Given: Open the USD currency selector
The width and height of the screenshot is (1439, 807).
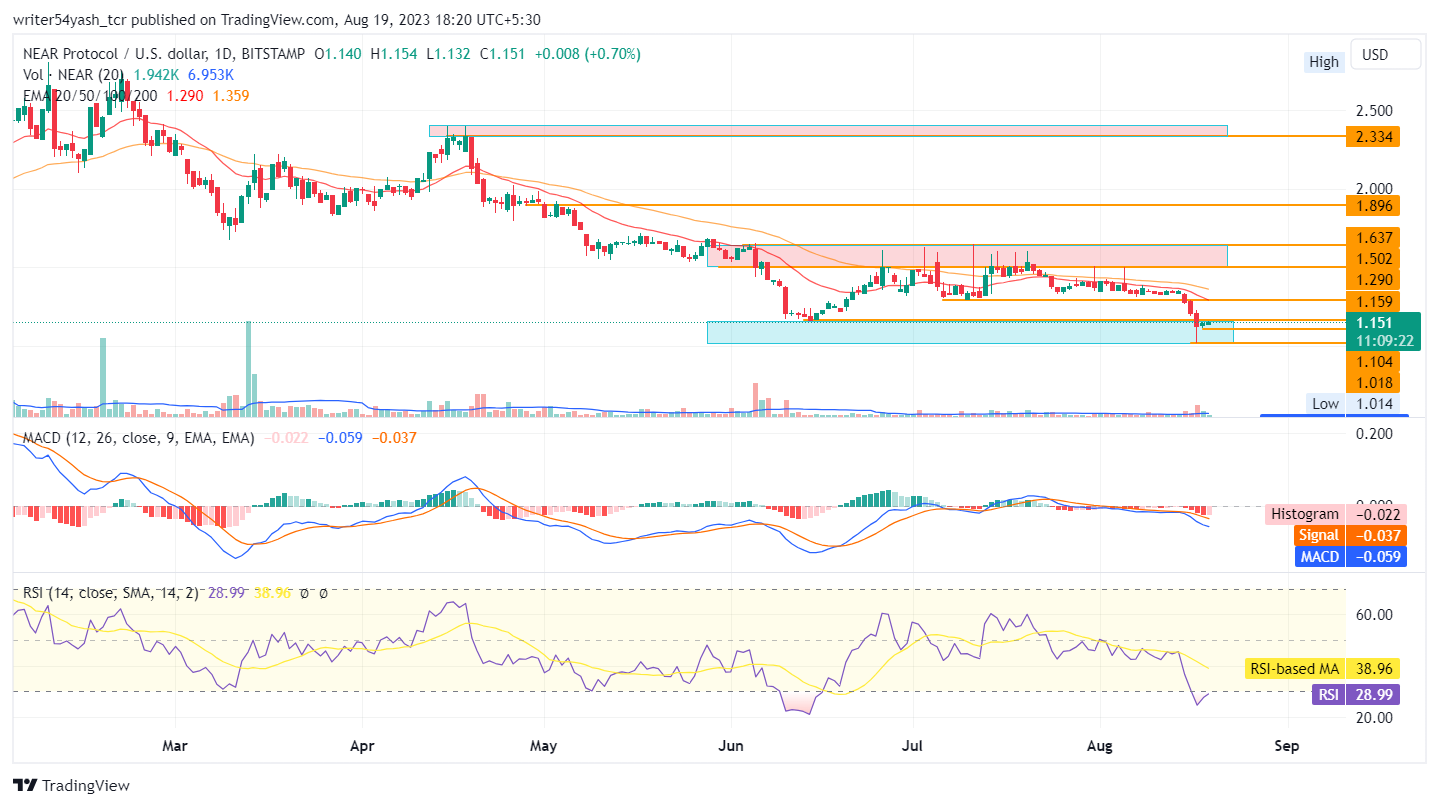Looking at the screenshot, I should click(x=1385, y=54).
